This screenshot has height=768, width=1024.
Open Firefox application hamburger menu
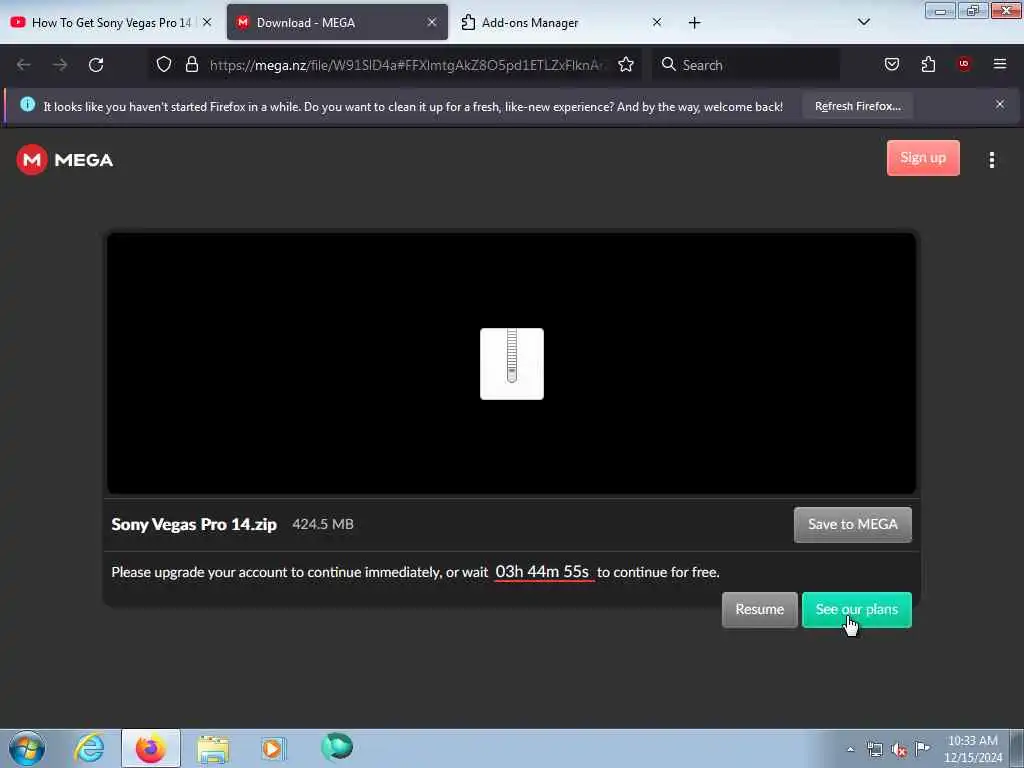[1000, 64]
